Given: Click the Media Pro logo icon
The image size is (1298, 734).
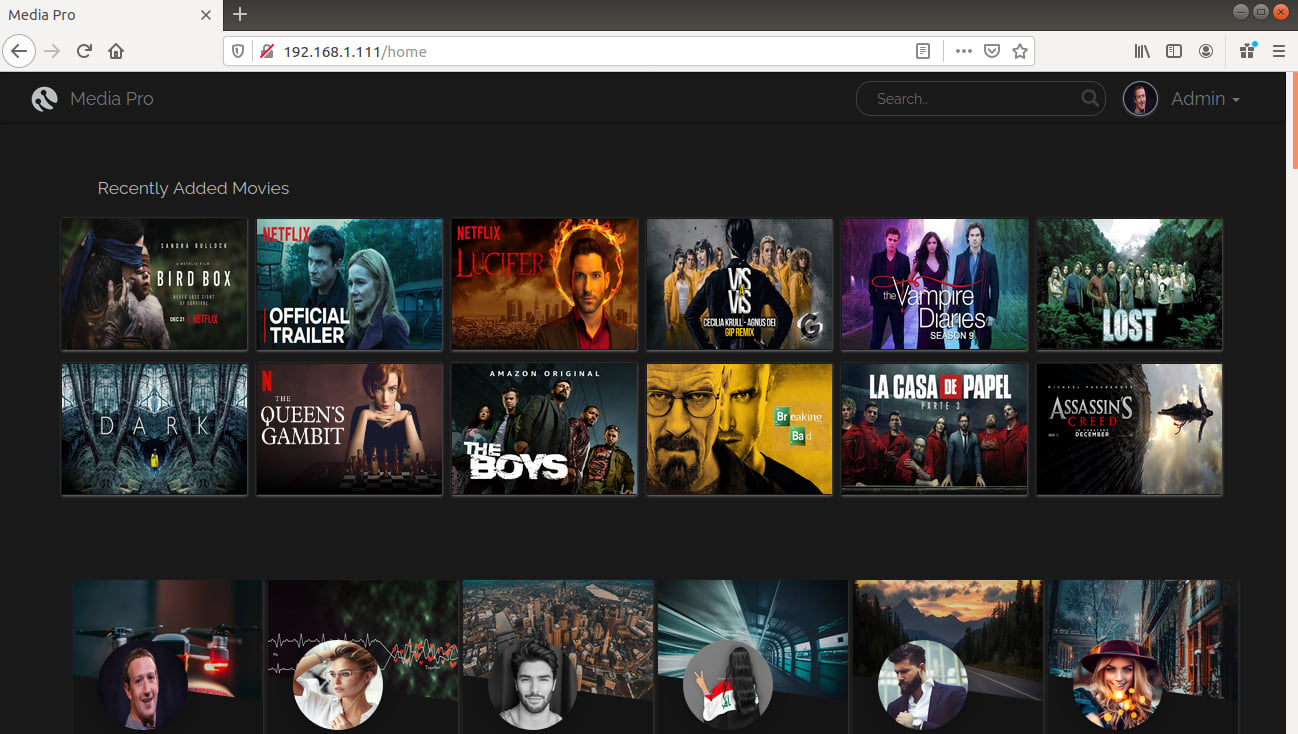Looking at the screenshot, I should (x=44, y=99).
